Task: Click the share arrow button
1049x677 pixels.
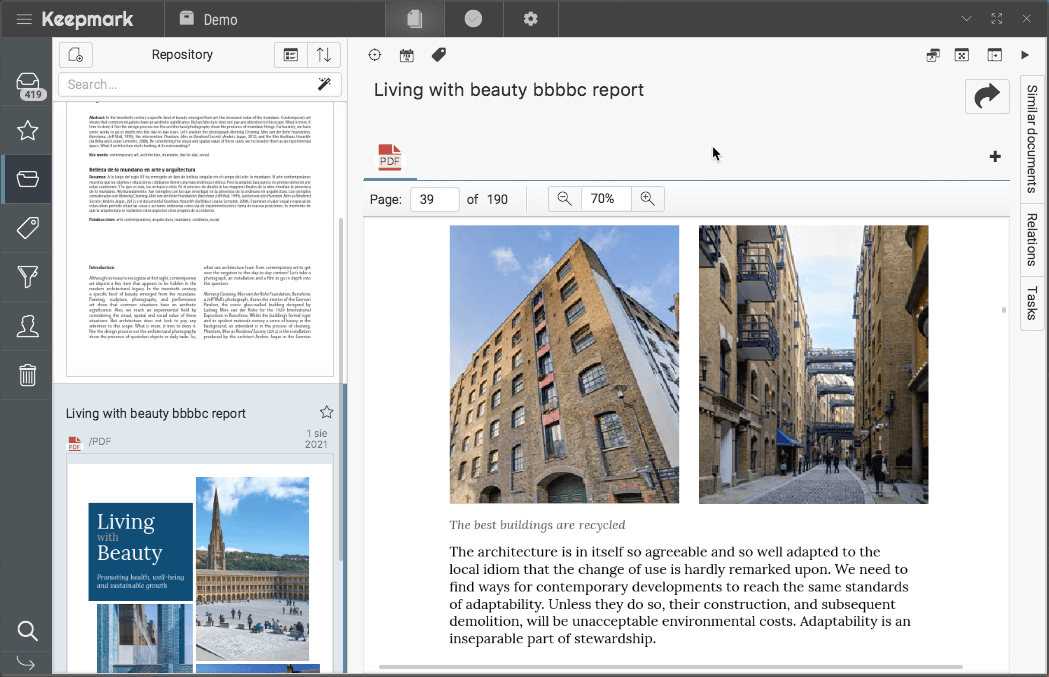Action: coord(987,96)
